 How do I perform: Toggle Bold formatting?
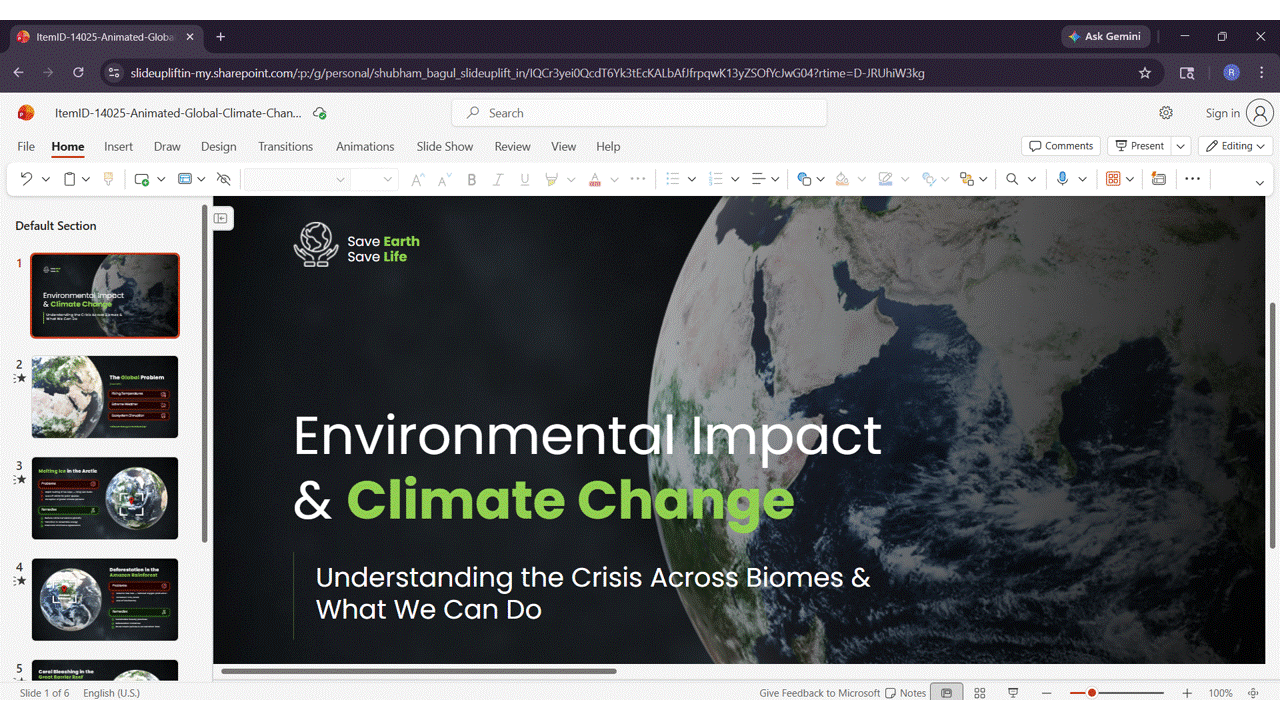click(472, 179)
